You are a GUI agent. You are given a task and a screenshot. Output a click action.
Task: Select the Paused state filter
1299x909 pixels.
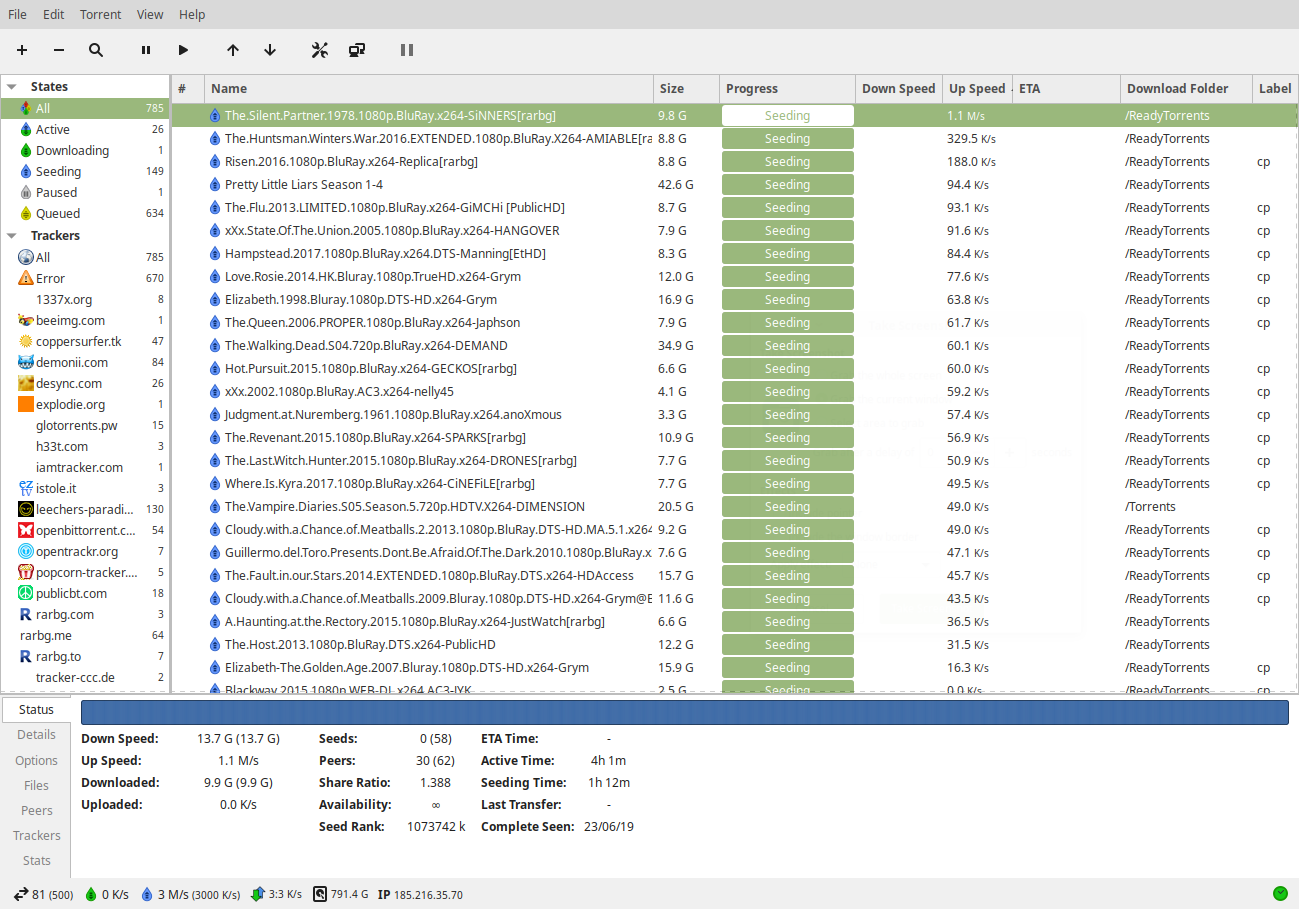[x=85, y=192]
